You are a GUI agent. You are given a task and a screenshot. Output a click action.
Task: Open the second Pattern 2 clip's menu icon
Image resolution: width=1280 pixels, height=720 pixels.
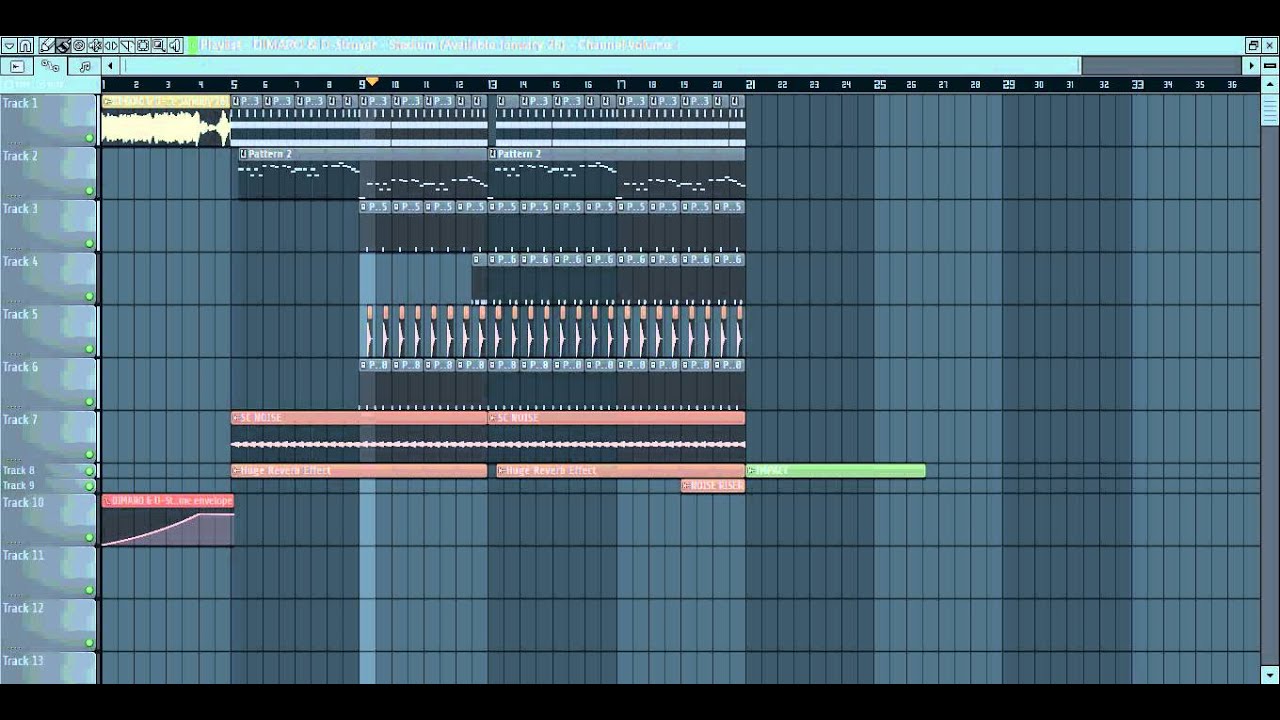493,154
